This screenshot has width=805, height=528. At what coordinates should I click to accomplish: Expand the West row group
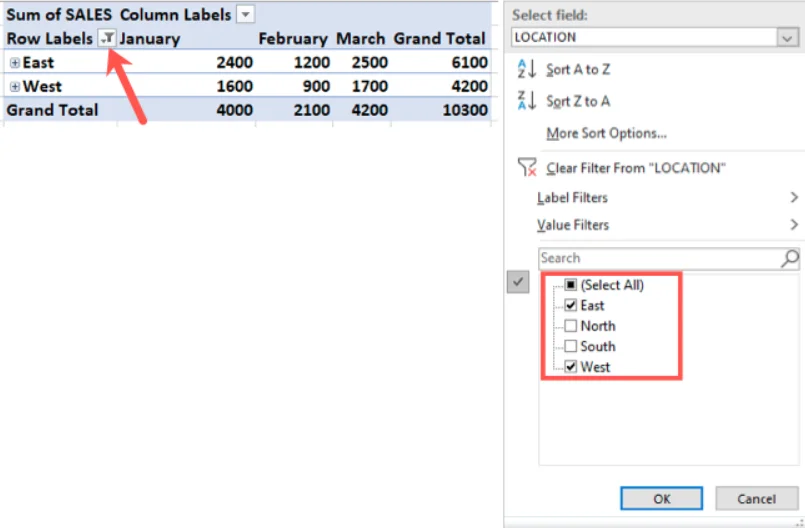point(15,87)
